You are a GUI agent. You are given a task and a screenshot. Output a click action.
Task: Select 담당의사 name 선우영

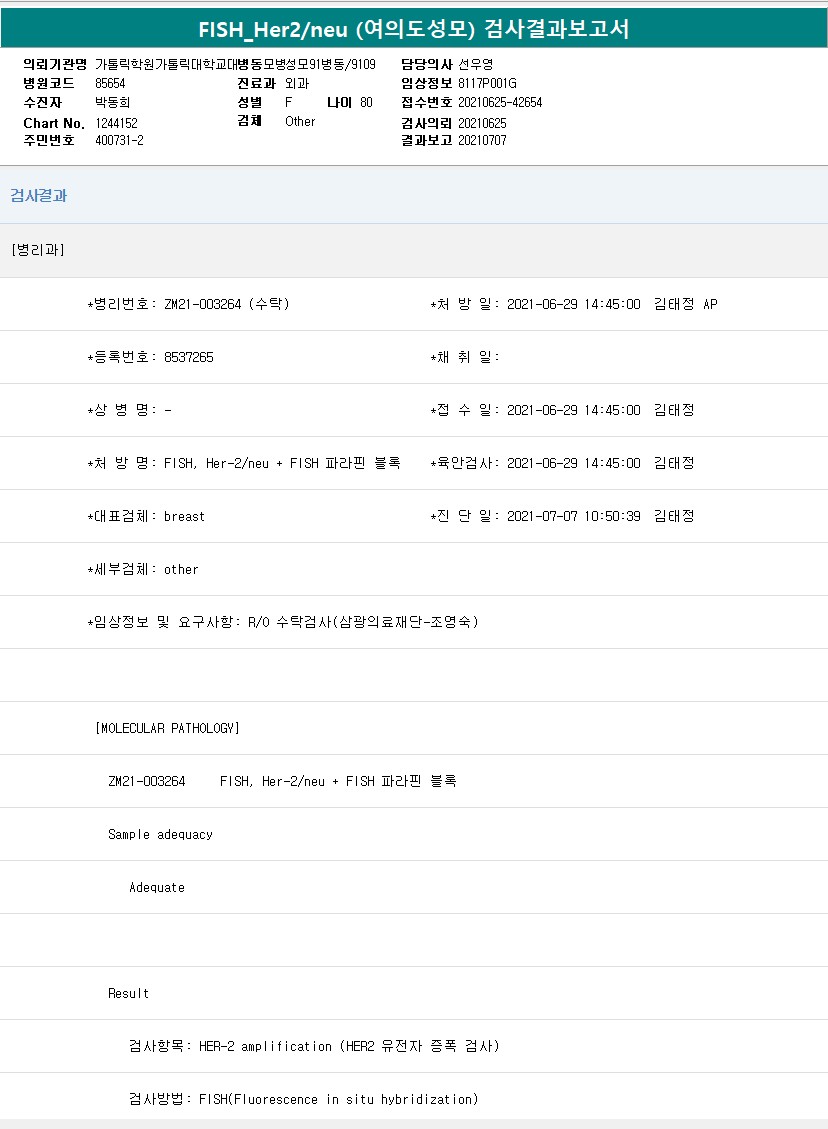(475, 64)
